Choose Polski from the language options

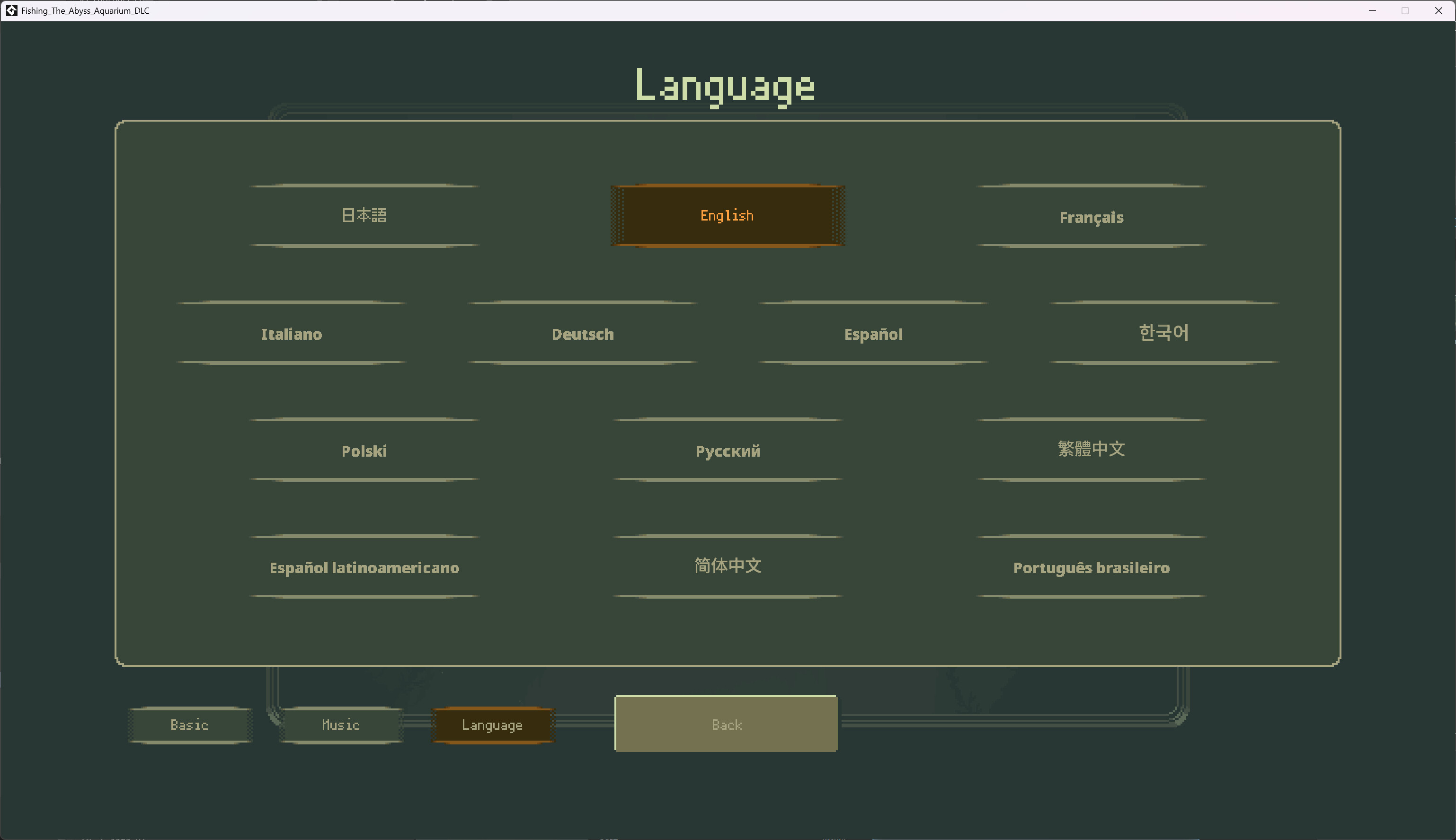(x=364, y=451)
